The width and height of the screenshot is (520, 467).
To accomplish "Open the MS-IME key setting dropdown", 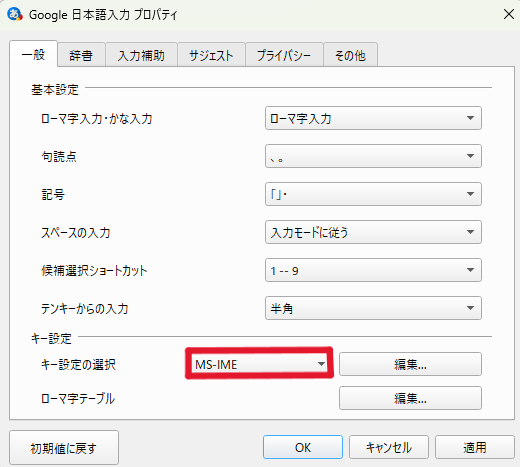I will (x=260, y=364).
